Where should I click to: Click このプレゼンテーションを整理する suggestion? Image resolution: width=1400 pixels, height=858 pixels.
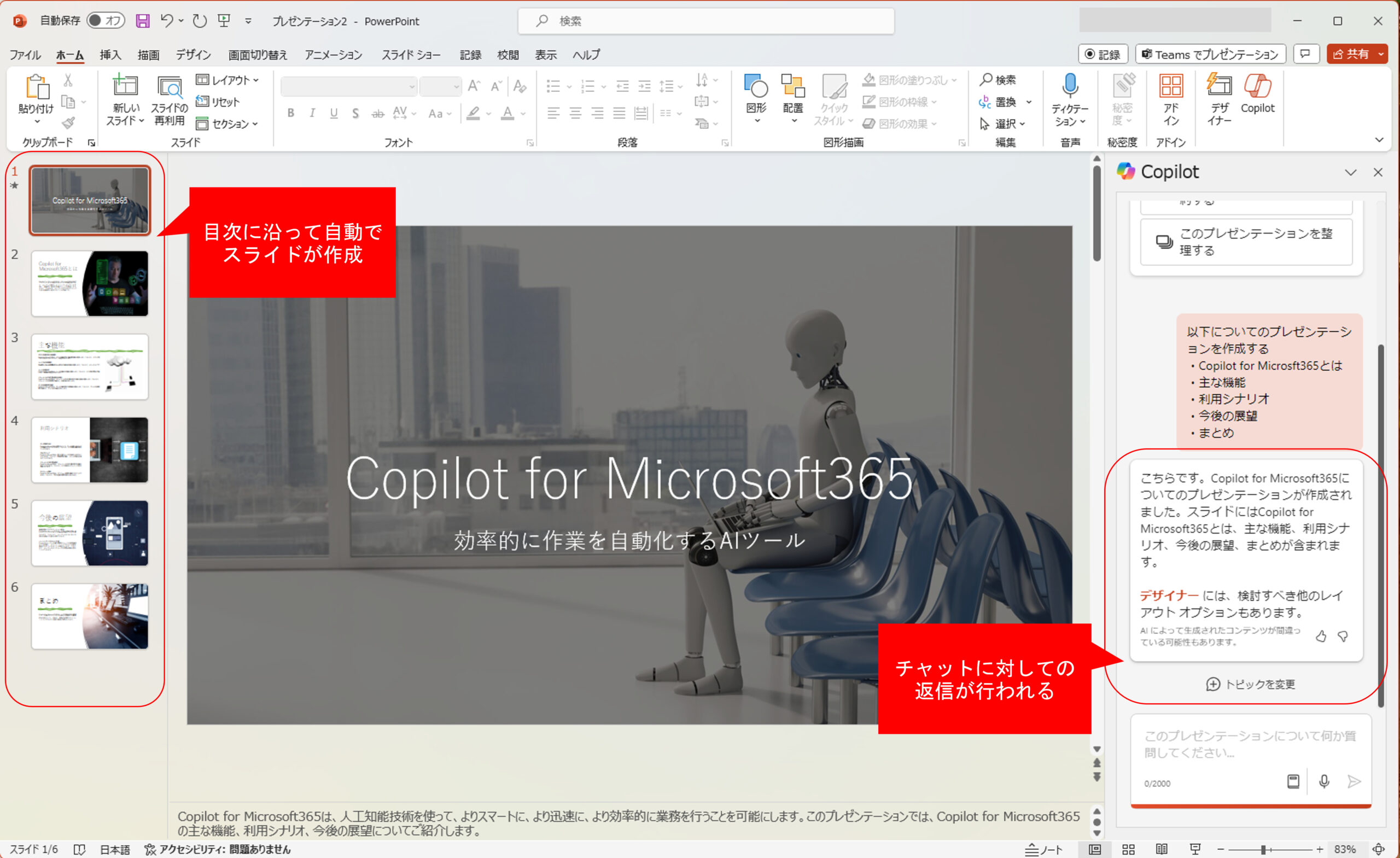(1246, 242)
